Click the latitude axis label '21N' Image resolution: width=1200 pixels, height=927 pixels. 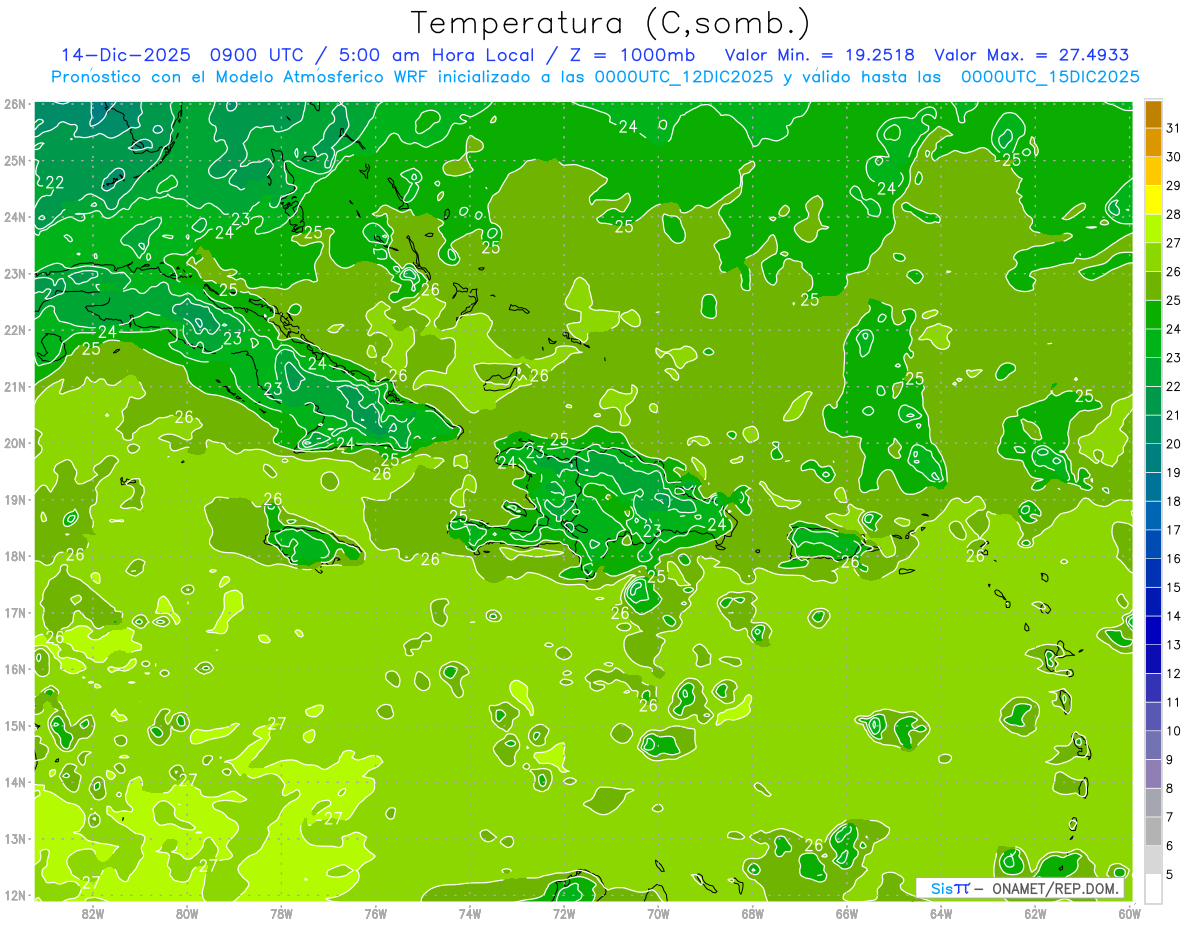[x=14, y=387]
